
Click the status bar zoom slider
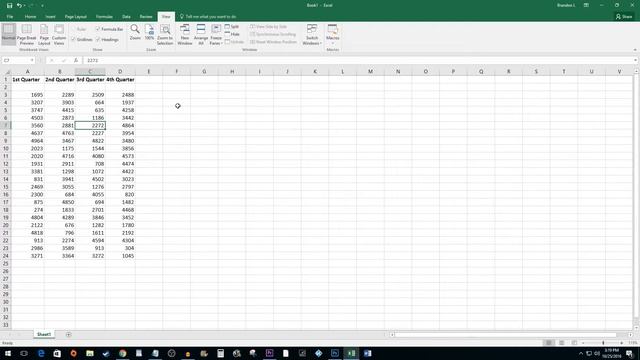tap(603, 343)
